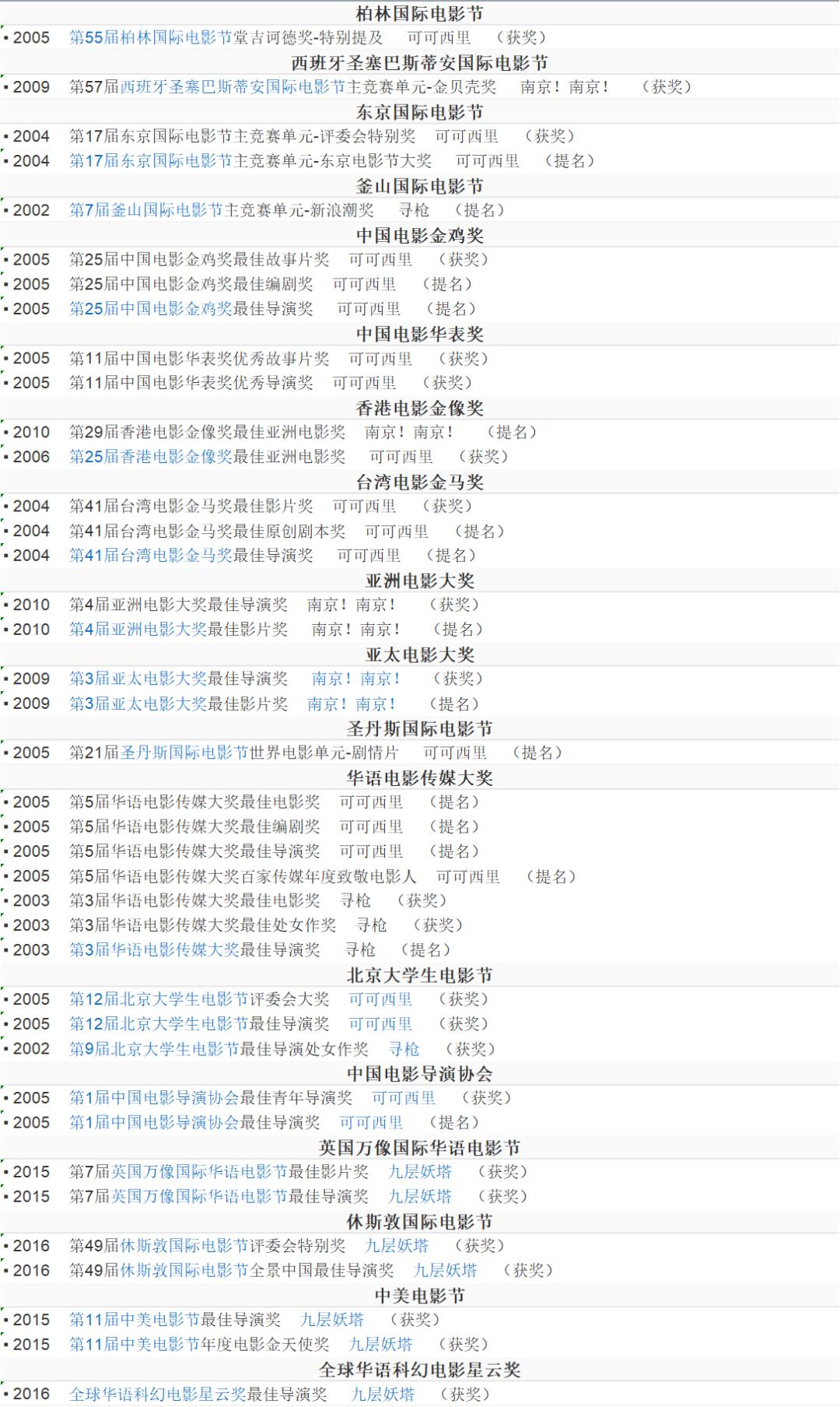Image resolution: width=840 pixels, height=1407 pixels.
Task: Click text 第11届中国电影华表奖优秀导演奖
Action: [191, 383]
